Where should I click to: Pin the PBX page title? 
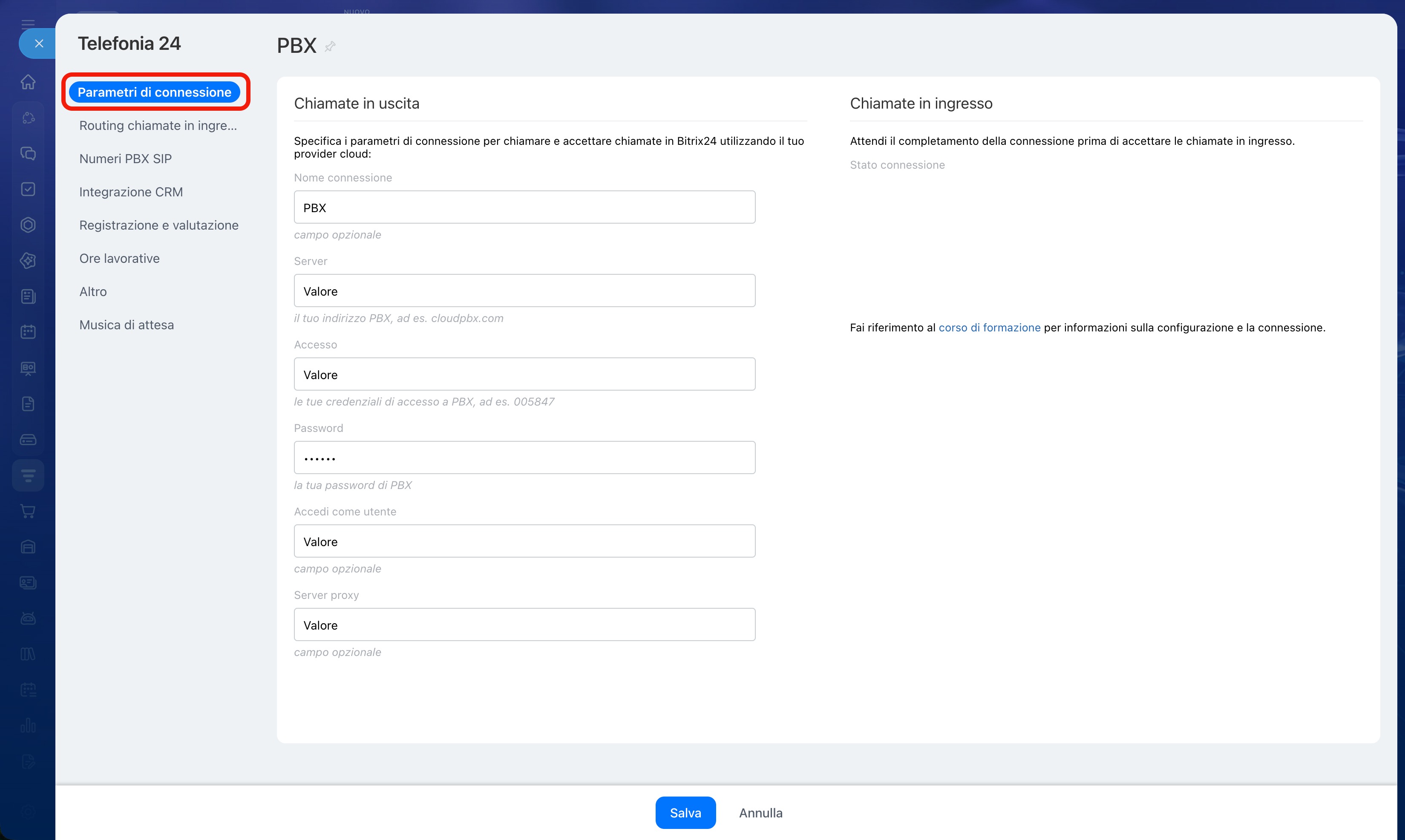pos(330,46)
